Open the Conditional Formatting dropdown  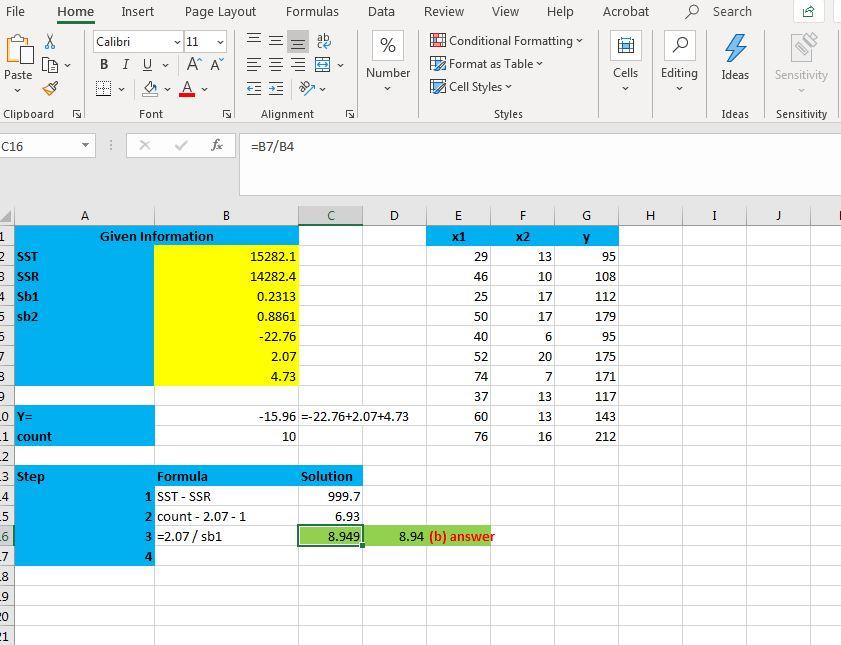(506, 40)
